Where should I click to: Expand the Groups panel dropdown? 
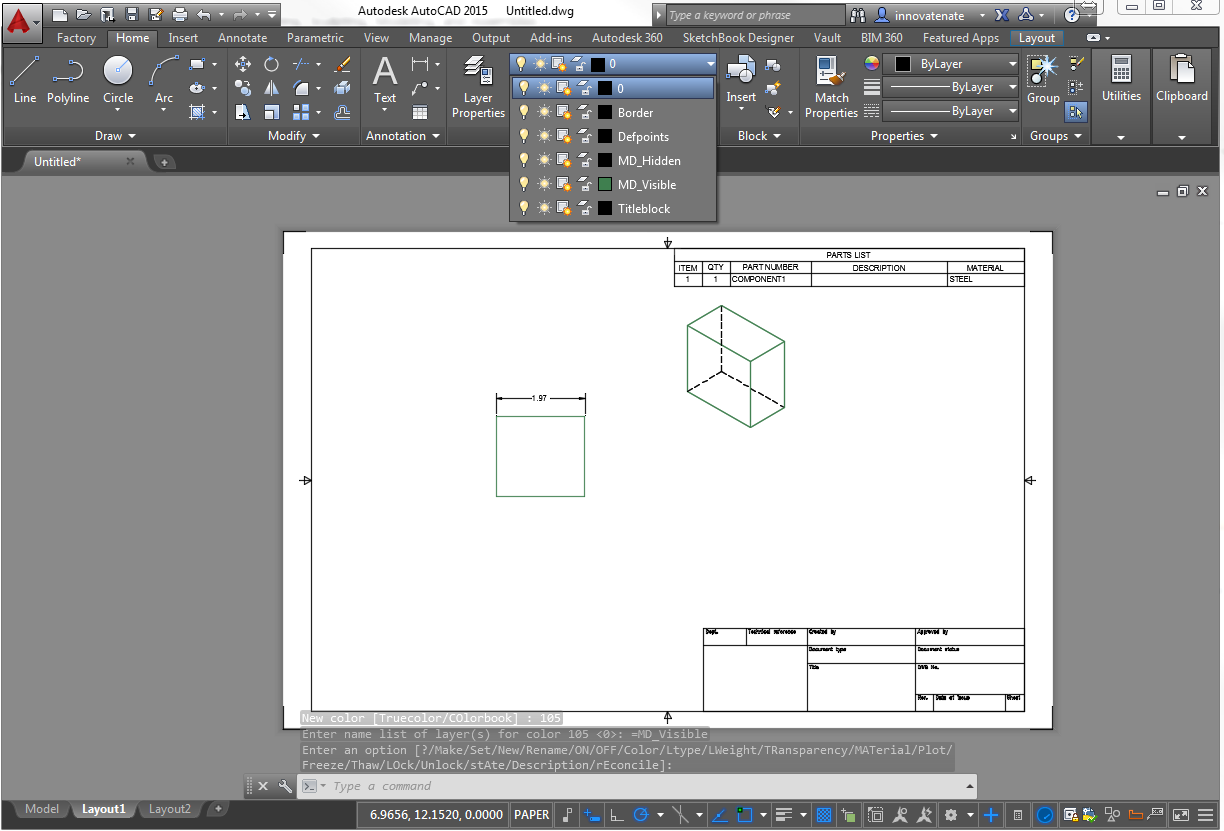pos(1056,136)
